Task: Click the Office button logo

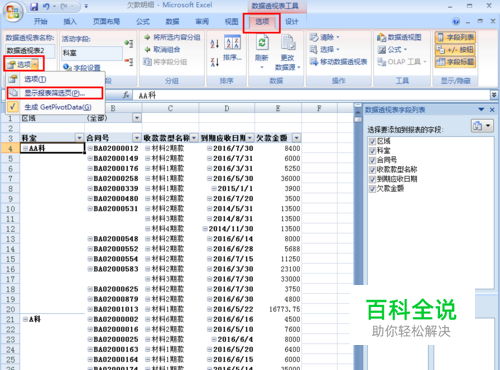Action: coord(13,11)
